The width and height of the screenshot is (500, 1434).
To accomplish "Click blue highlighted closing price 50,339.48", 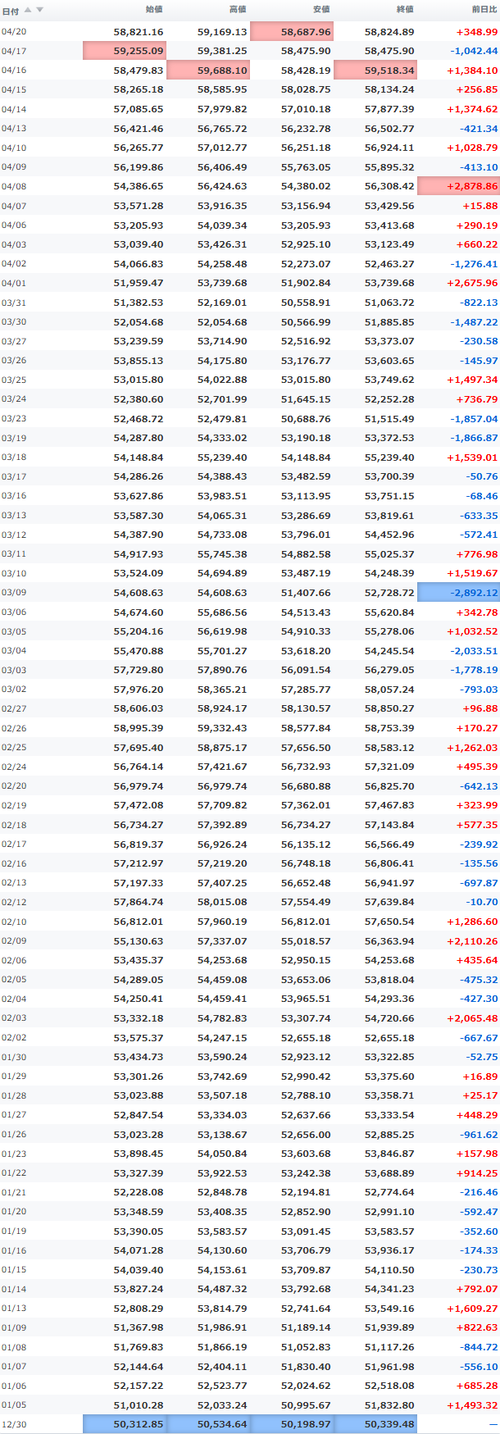I will (x=376, y=1423).
